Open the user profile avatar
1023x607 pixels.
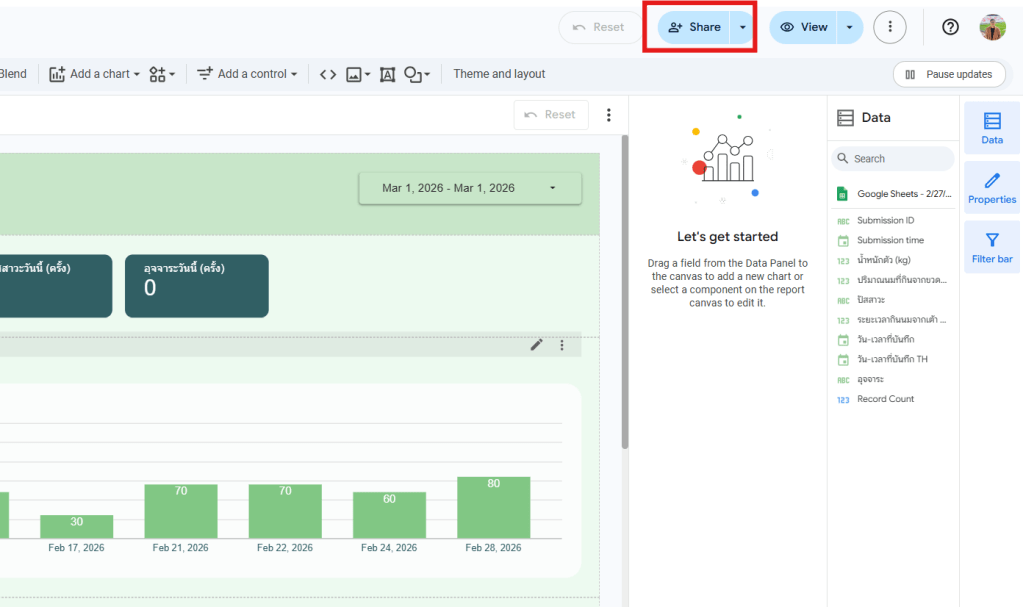992,27
